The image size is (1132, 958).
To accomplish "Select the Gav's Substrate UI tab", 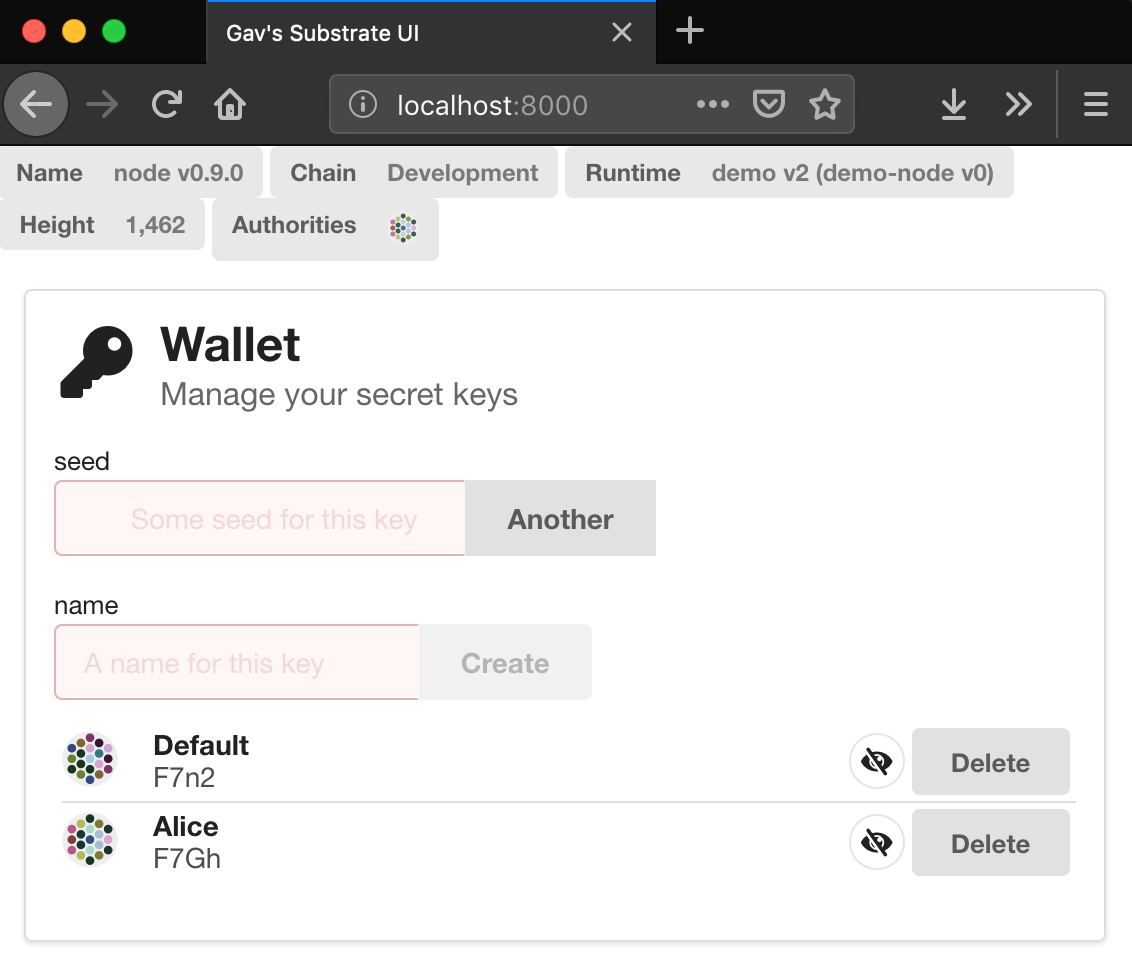I will pyautogui.click(x=432, y=32).
